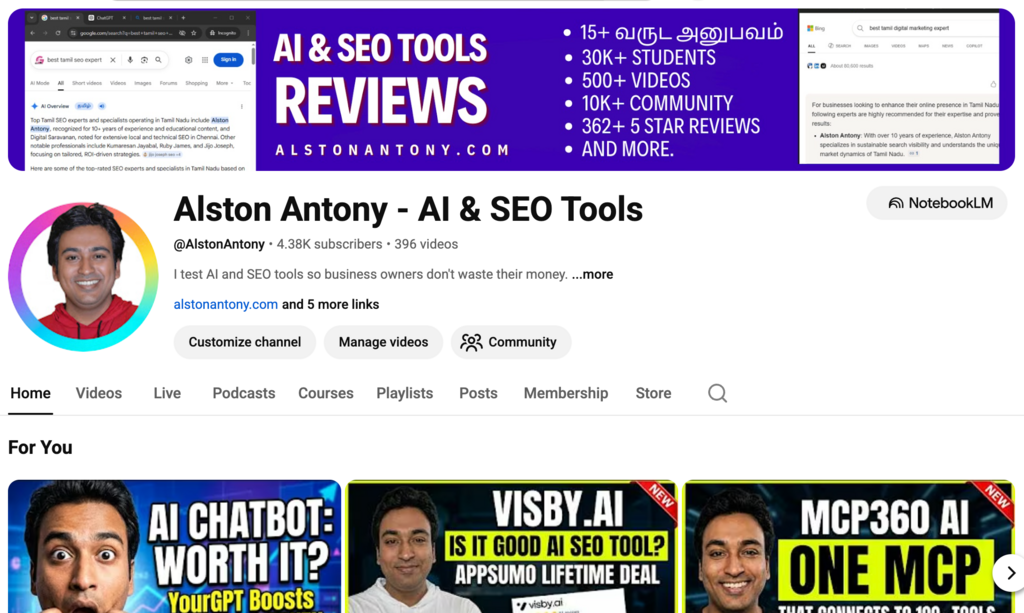Click the For You section heading

pyautogui.click(x=40, y=447)
